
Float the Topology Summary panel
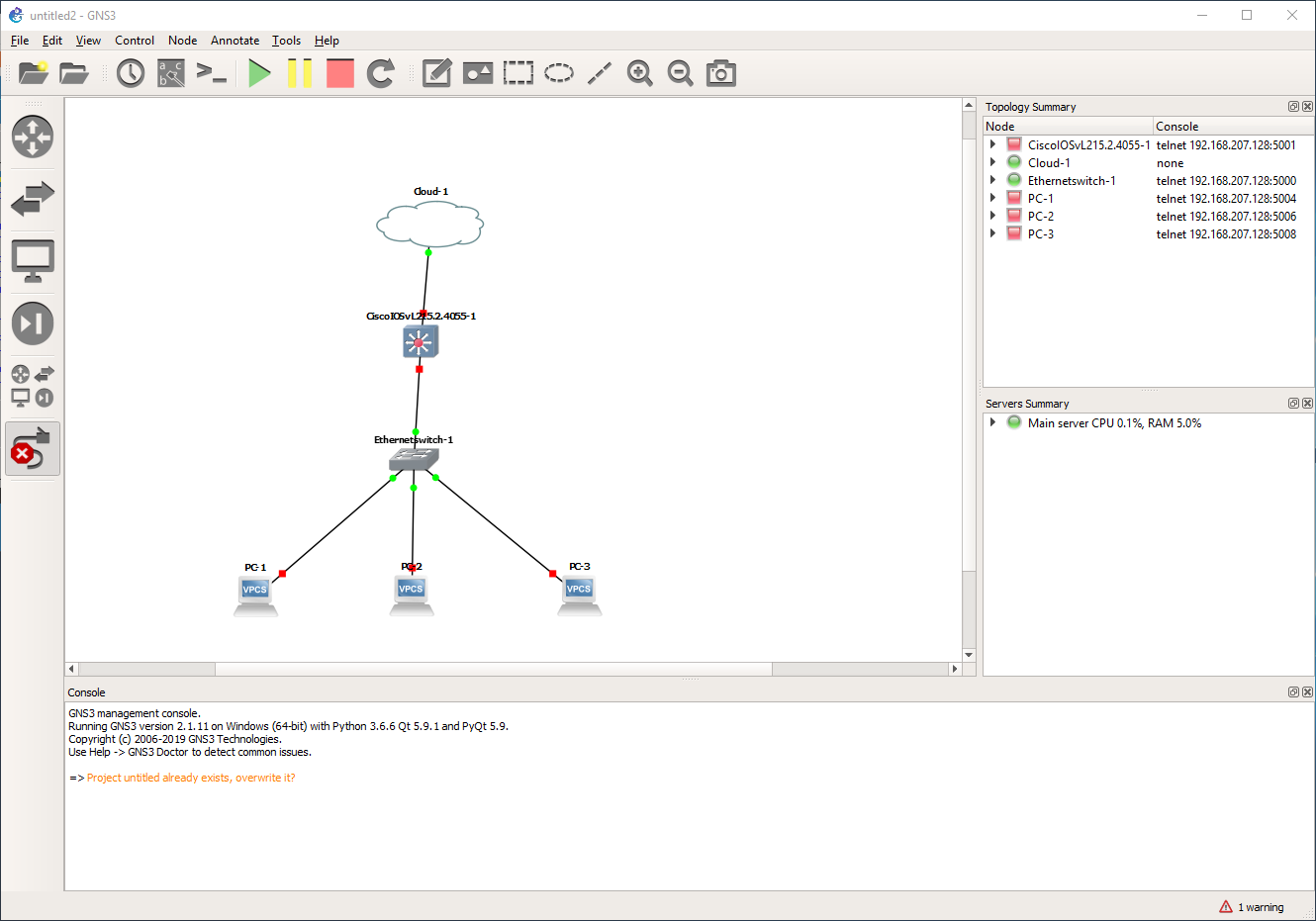click(1293, 107)
